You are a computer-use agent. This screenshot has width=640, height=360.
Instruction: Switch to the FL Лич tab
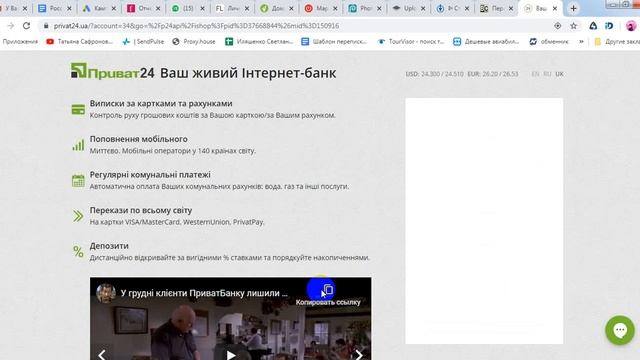point(232,8)
